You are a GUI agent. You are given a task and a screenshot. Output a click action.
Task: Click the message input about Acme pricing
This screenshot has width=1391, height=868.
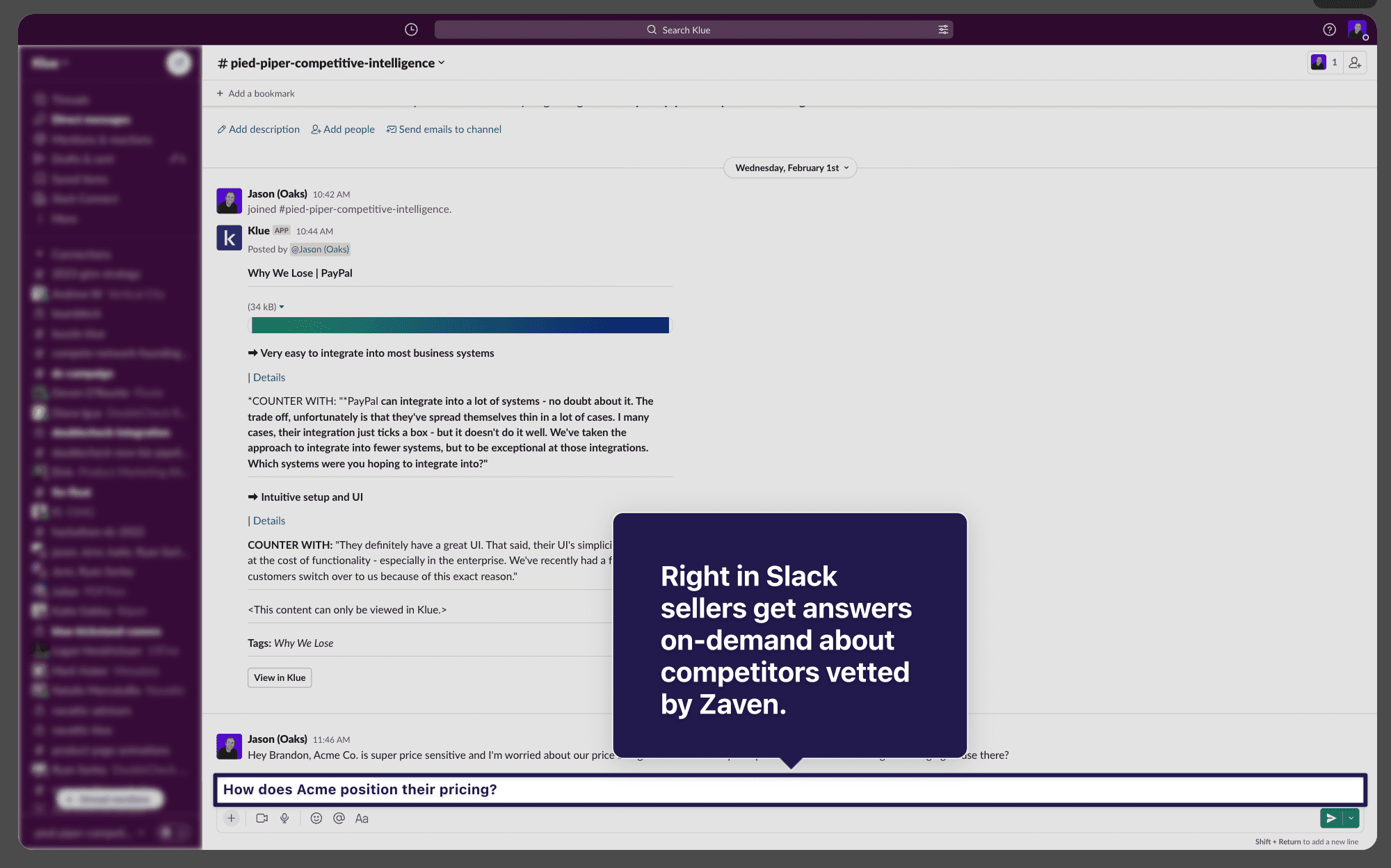tap(790, 789)
